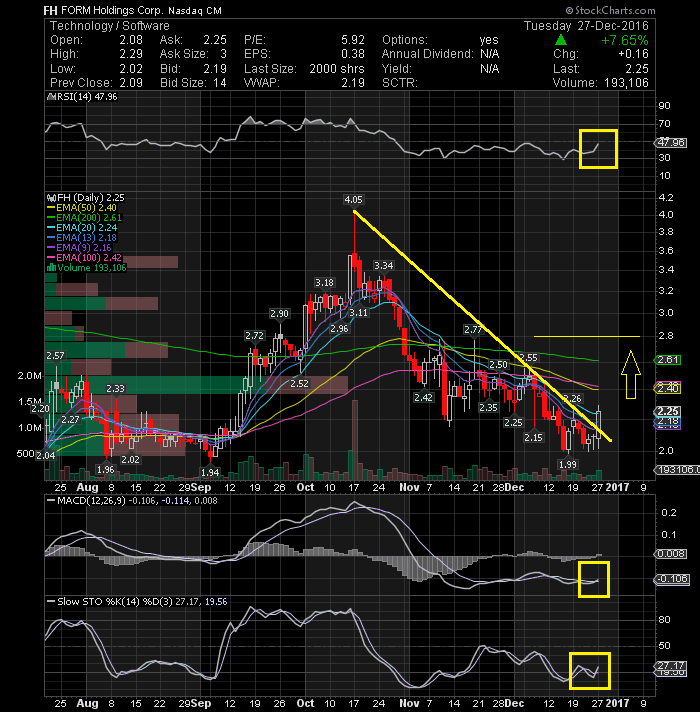Click the green 2.61 tag on price axis
This screenshot has width=700, height=712.
(x=668, y=360)
